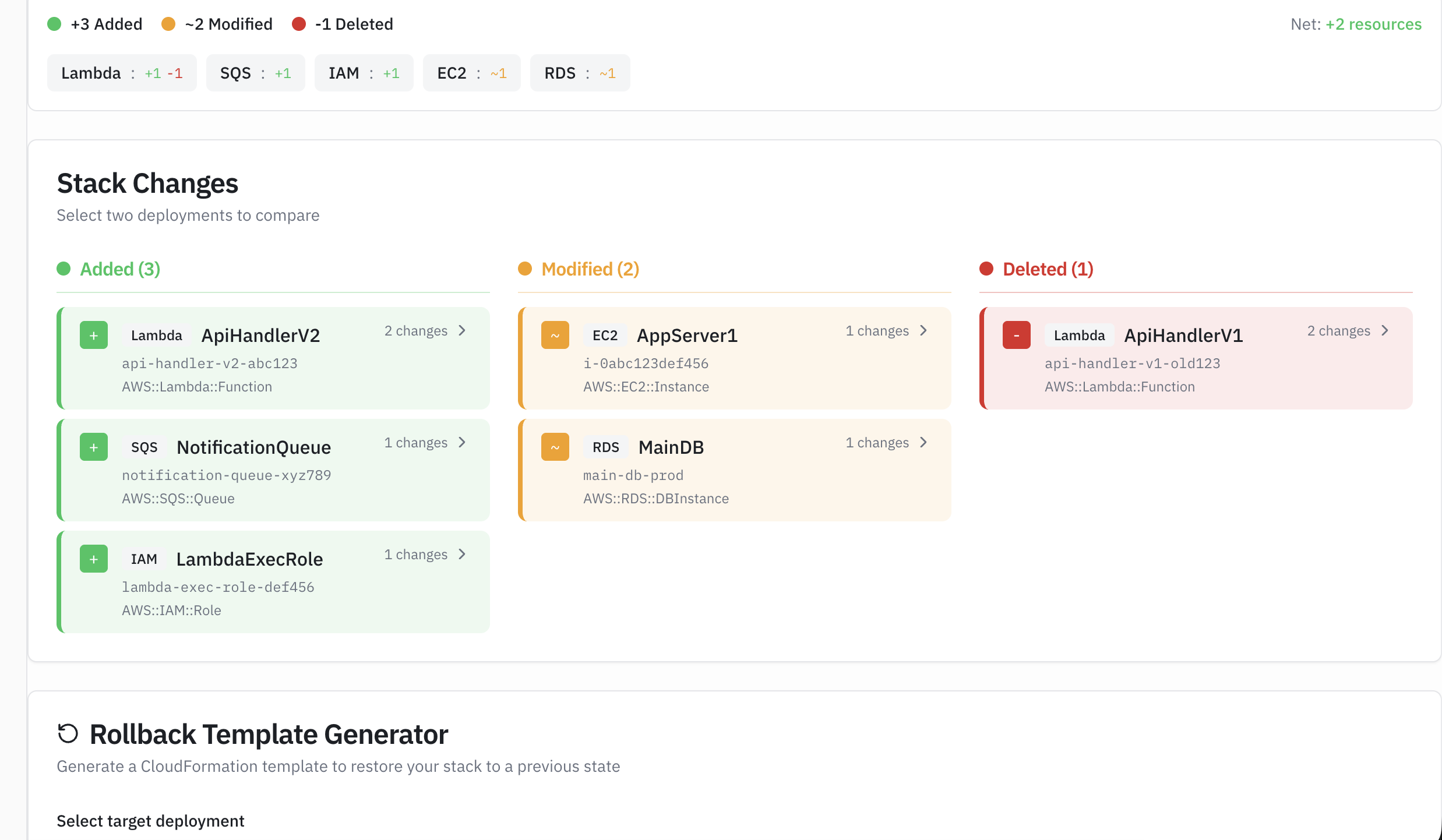1442x840 pixels.
Task: Click the Added (3) column header
Action: coord(119,269)
